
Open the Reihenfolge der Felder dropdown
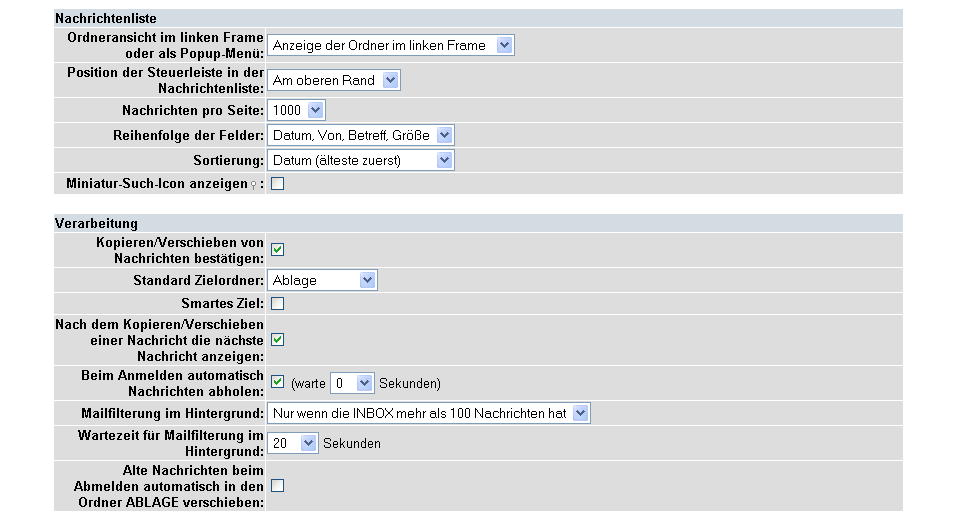click(x=361, y=135)
